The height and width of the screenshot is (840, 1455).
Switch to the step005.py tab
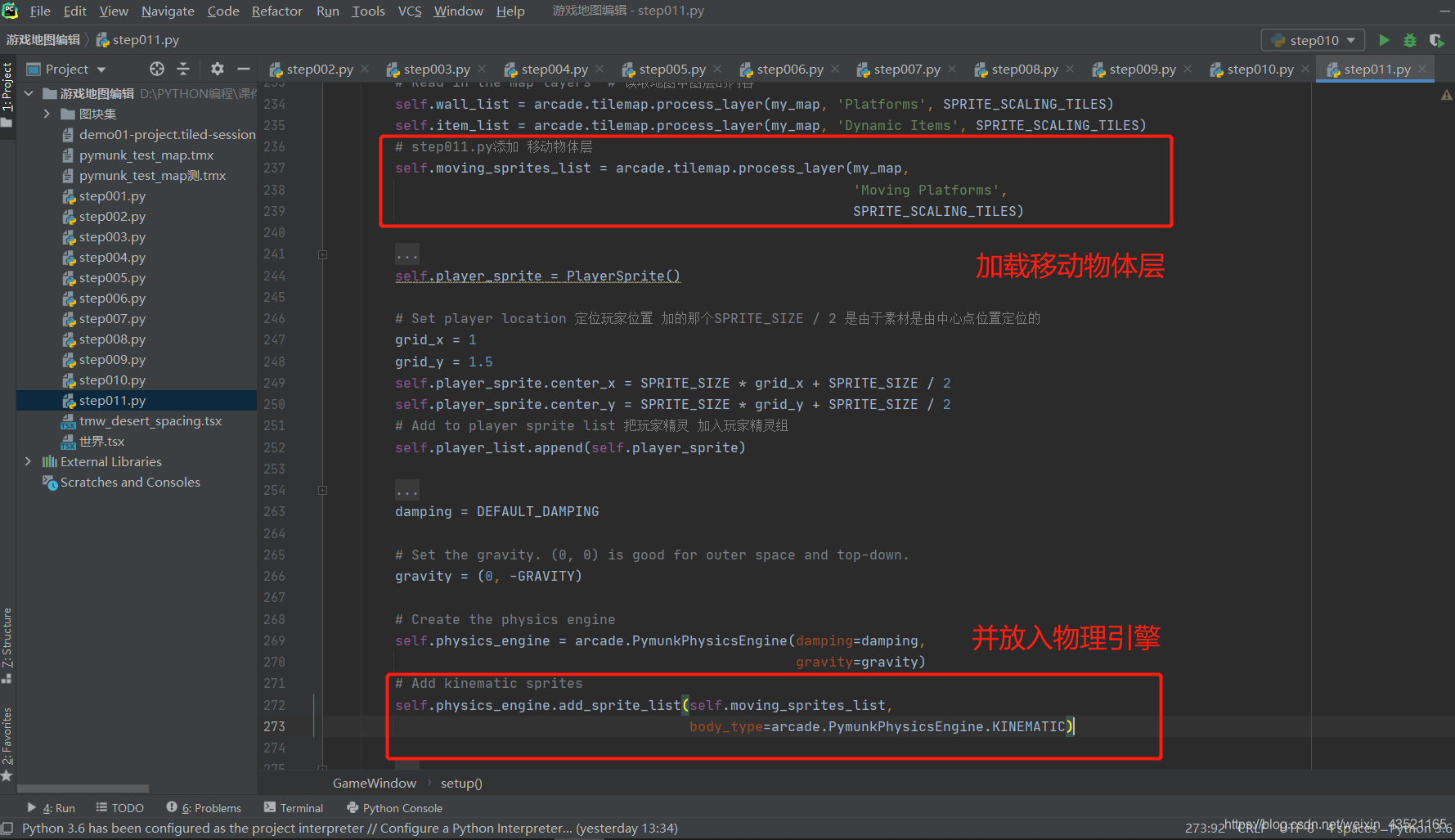[x=672, y=70]
